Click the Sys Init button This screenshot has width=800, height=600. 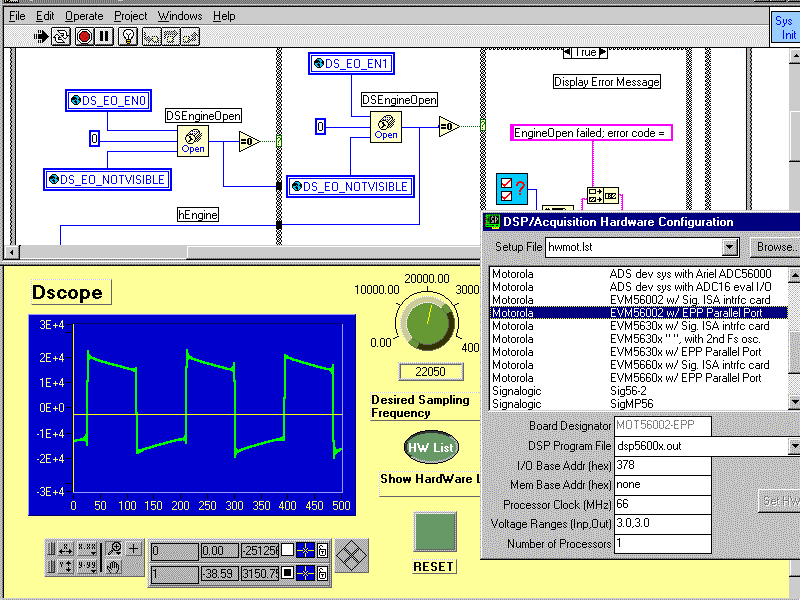785,28
